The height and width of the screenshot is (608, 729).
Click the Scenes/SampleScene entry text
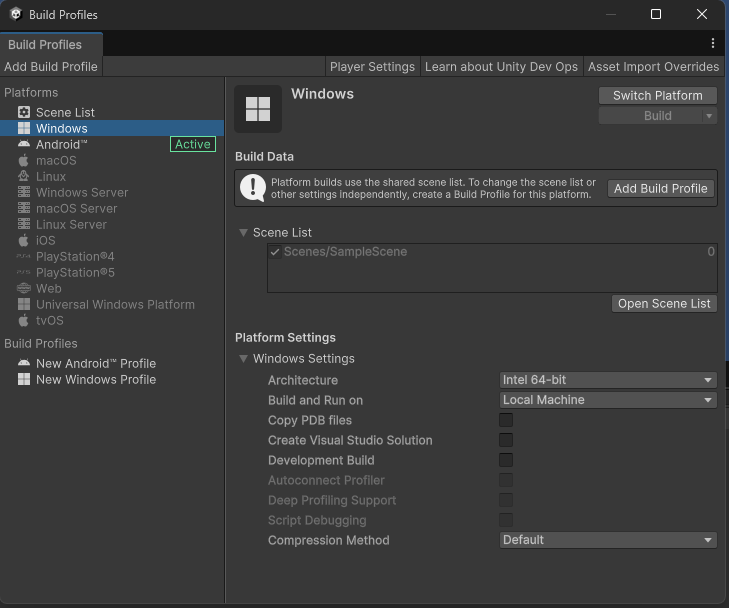coord(345,251)
